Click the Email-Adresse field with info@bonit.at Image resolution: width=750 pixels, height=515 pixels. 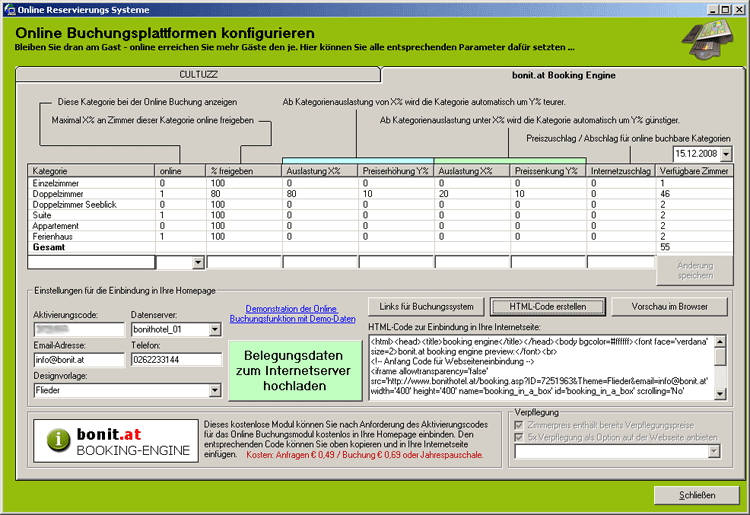coord(79,360)
